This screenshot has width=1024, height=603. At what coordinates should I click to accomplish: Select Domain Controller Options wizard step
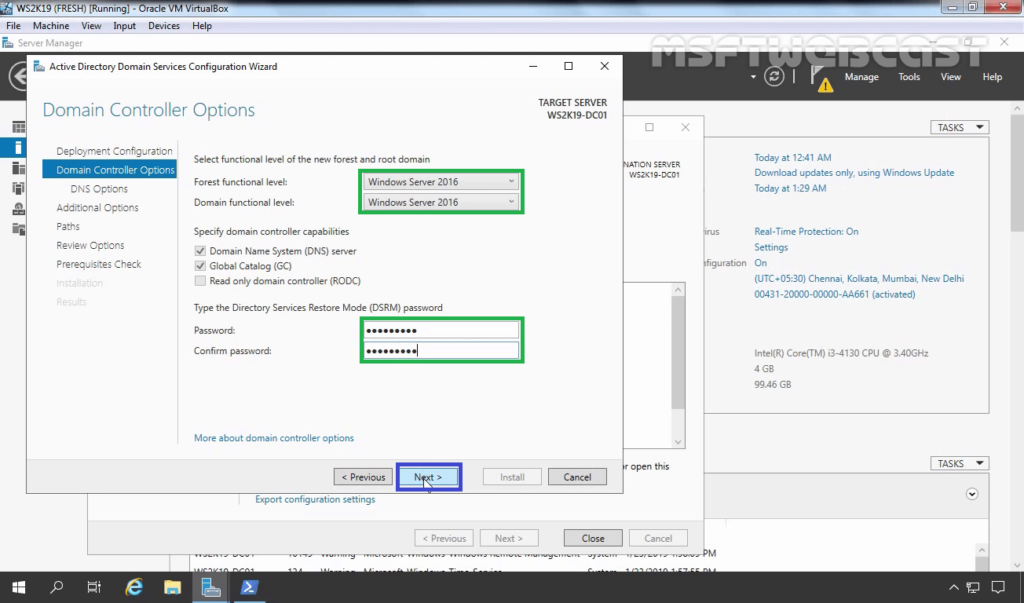(x=110, y=170)
